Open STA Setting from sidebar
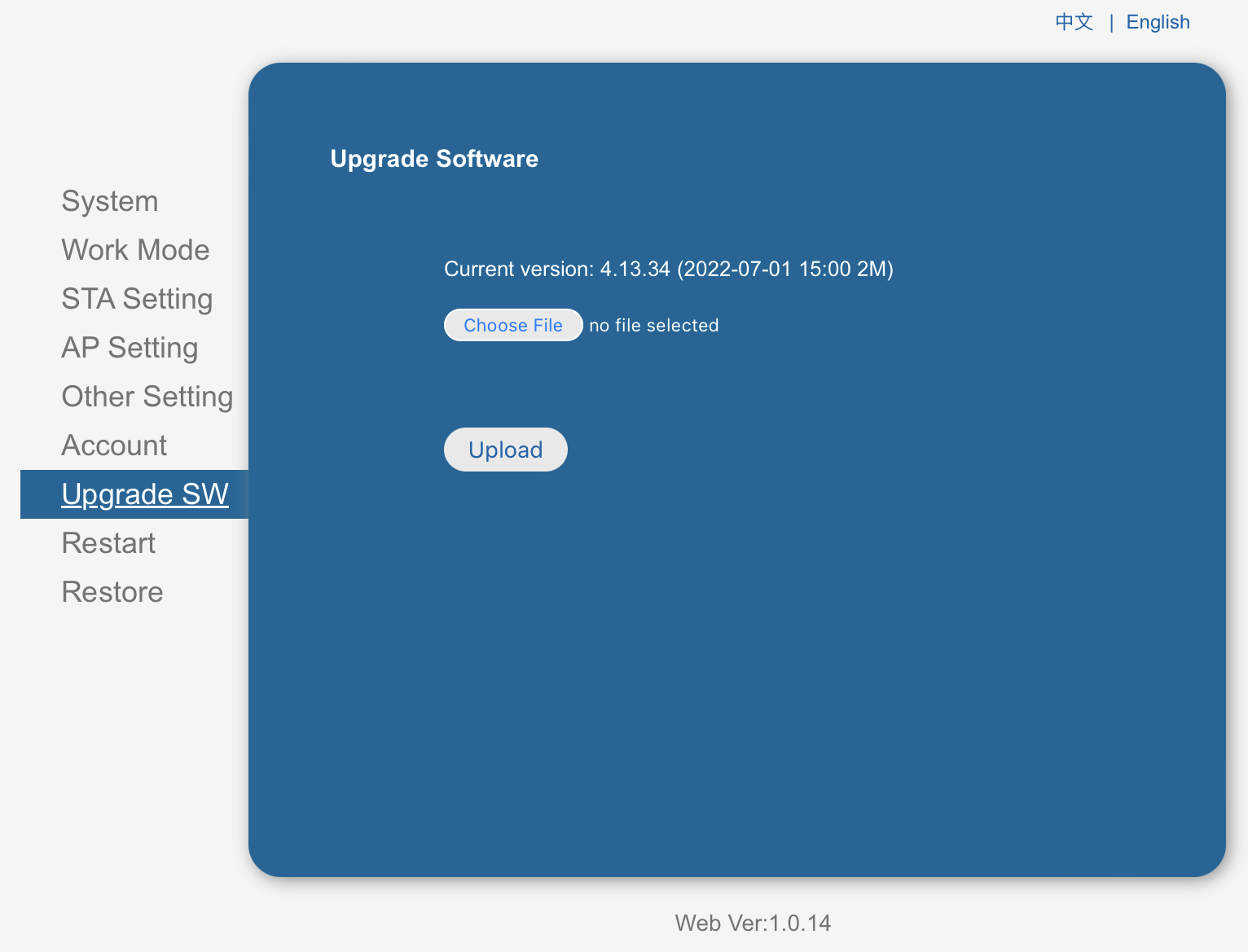This screenshot has width=1248, height=952. [137, 299]
